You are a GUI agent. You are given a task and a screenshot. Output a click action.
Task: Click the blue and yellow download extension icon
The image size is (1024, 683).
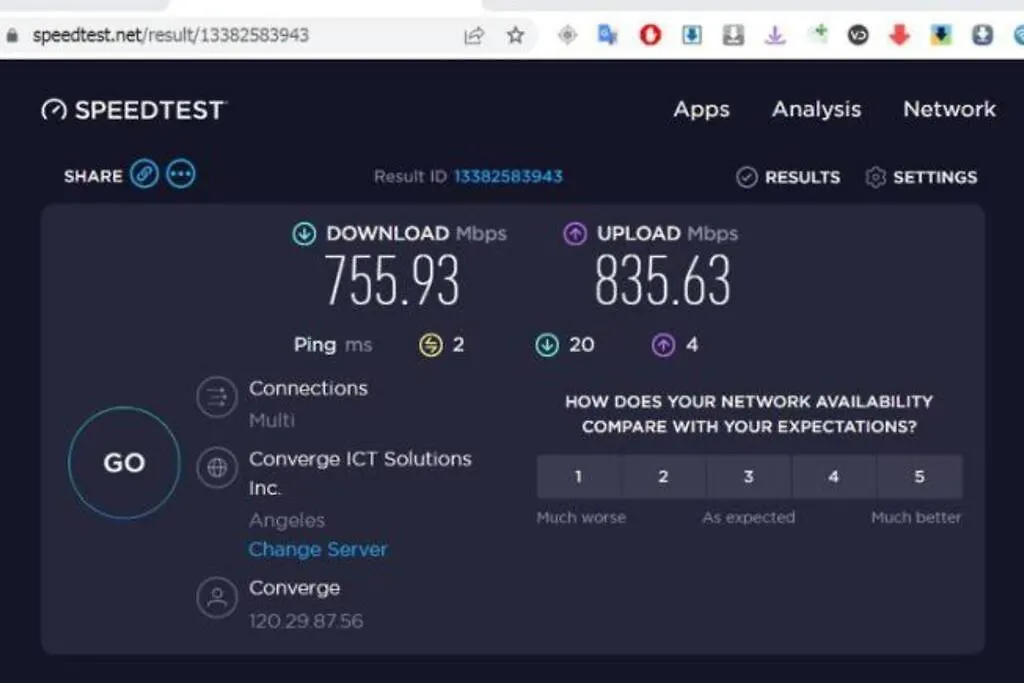point(941,35)
